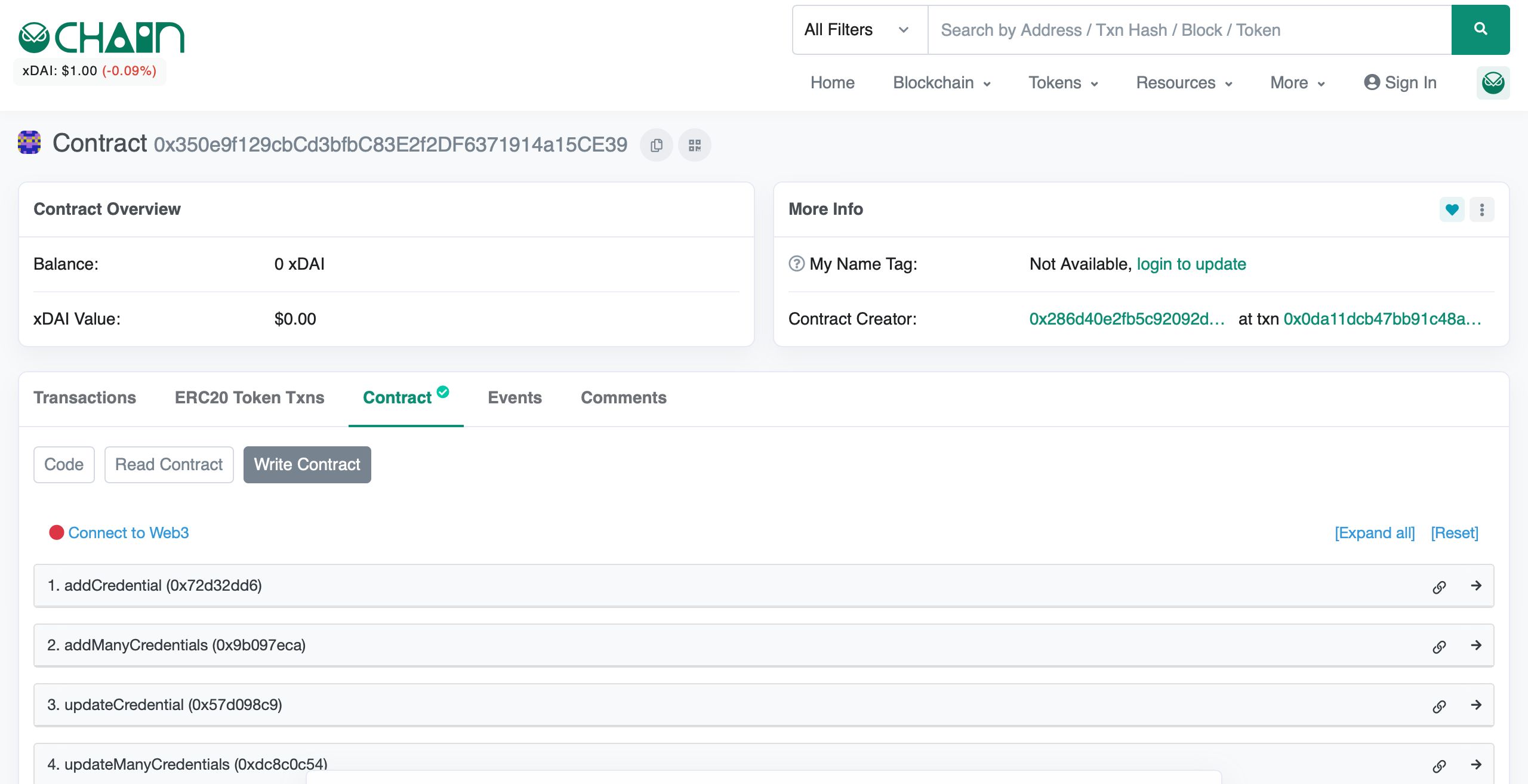Open the All Filters dropdown
Screen dimensions: 1528x784
[860, 30]
